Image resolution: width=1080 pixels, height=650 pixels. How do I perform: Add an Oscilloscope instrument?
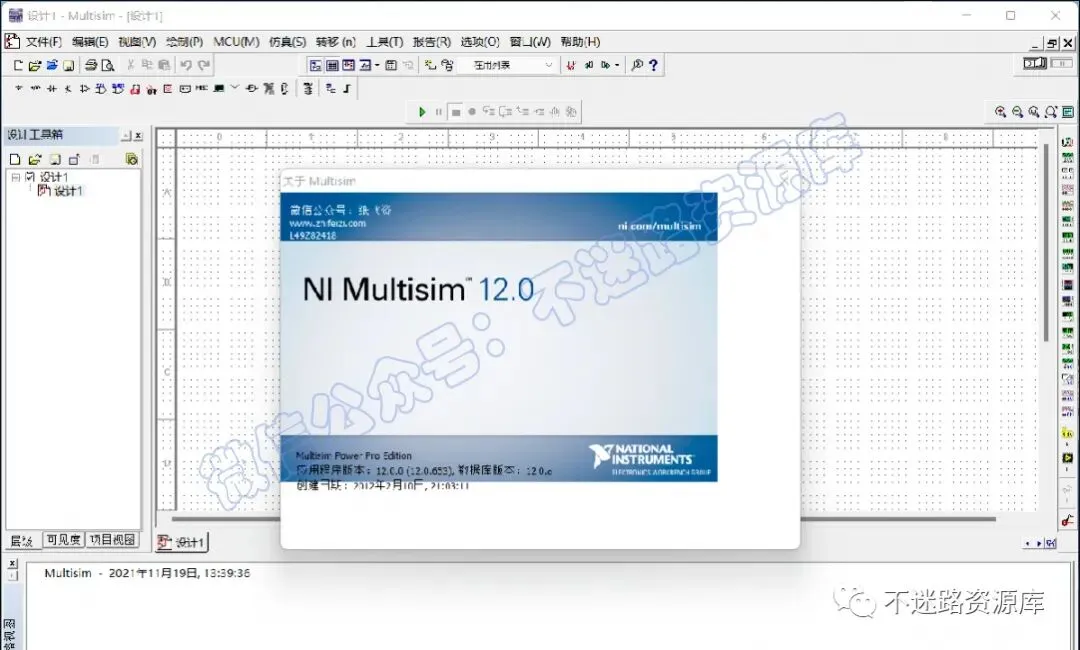tap(1067, 190)
